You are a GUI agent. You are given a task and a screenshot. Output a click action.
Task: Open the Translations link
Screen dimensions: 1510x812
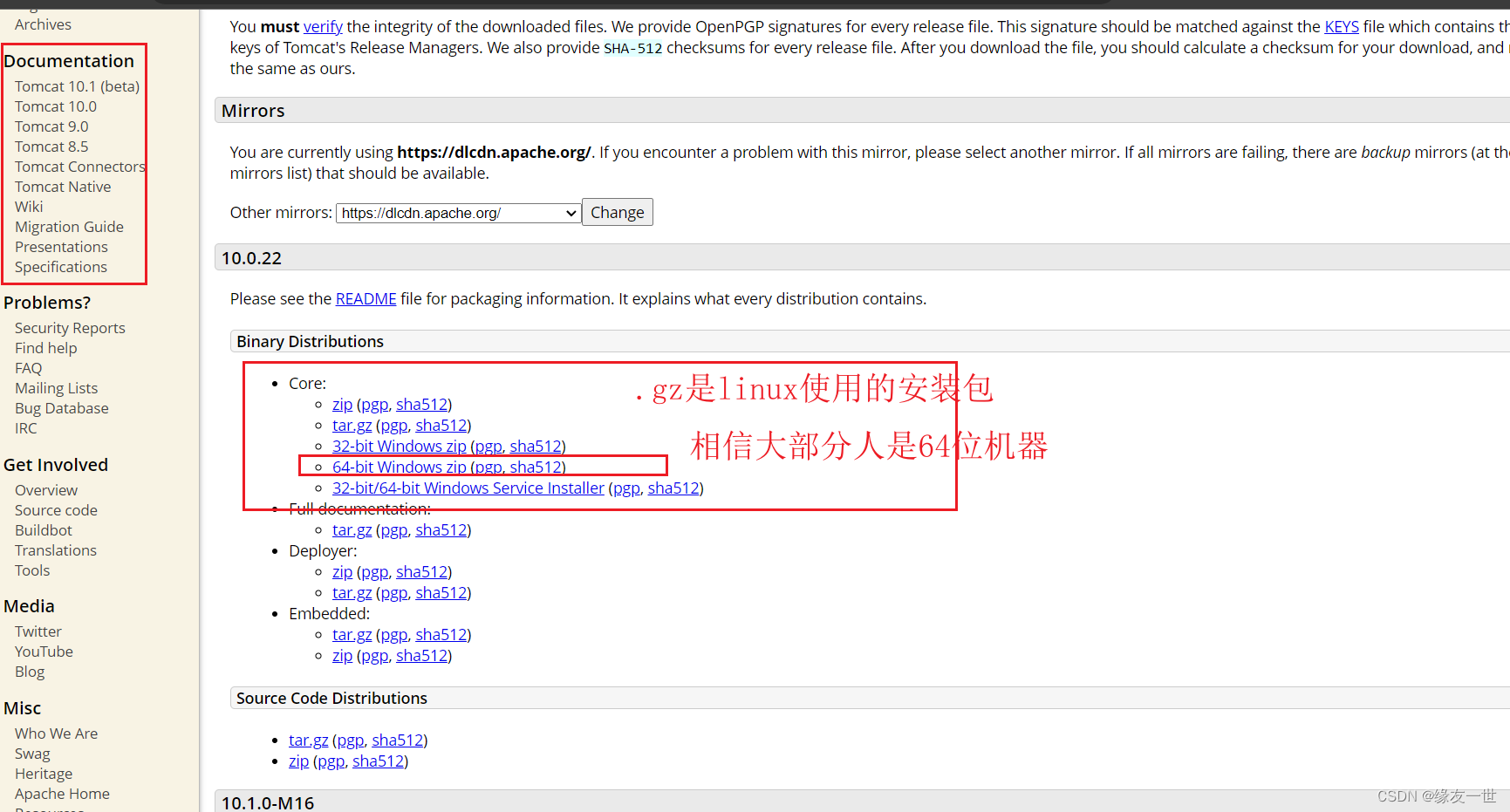coord(56,550)
